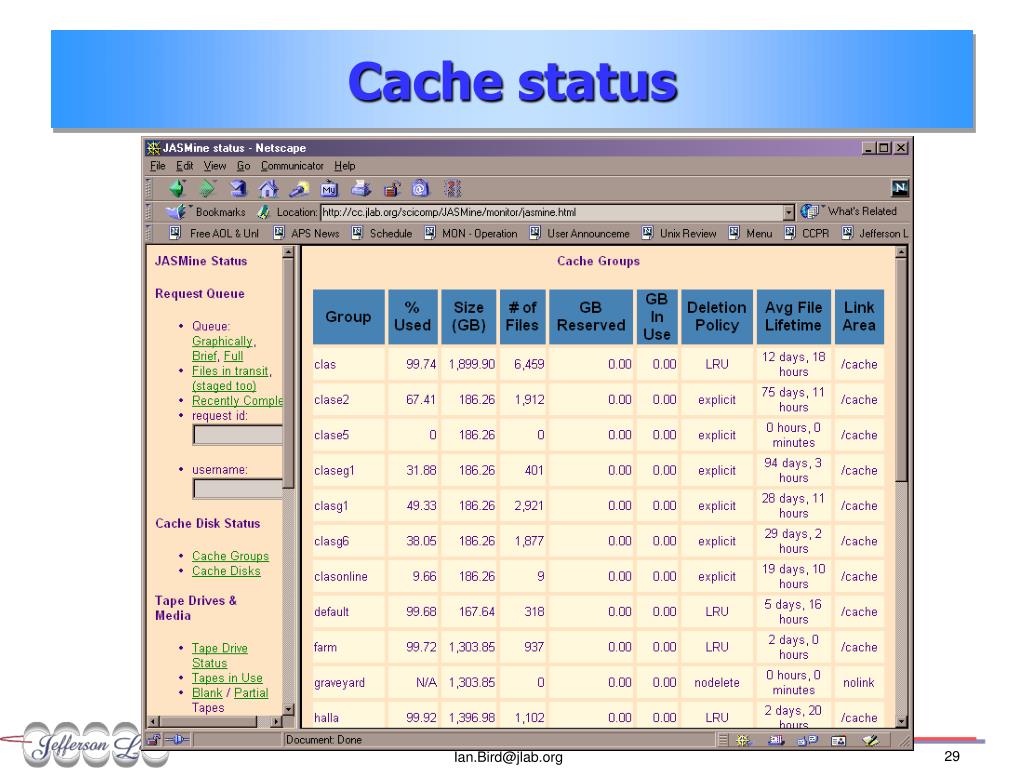
Task: Follow the (staged too) link
Action: tap(224, 386)
